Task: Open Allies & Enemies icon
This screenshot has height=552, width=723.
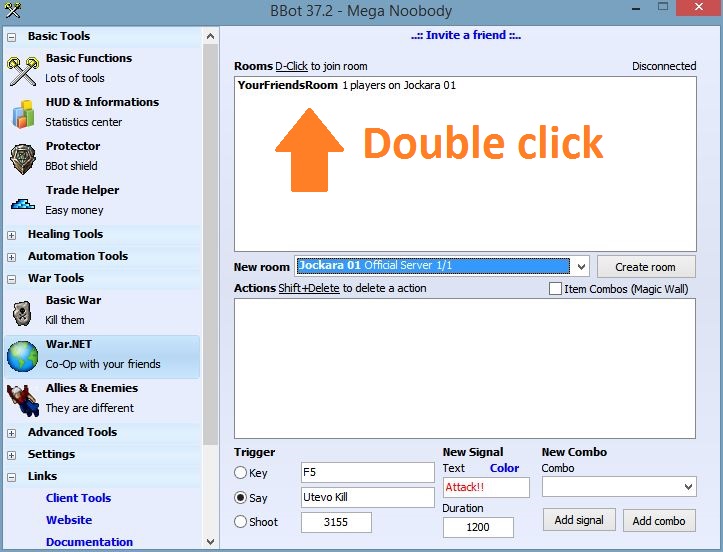Action: [22, 400]
